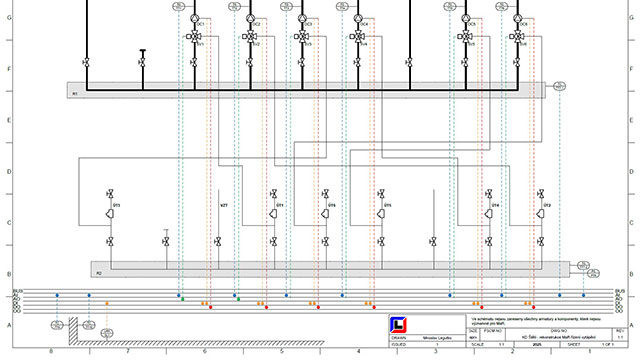Click the VZT branch label

coord(224,205)
